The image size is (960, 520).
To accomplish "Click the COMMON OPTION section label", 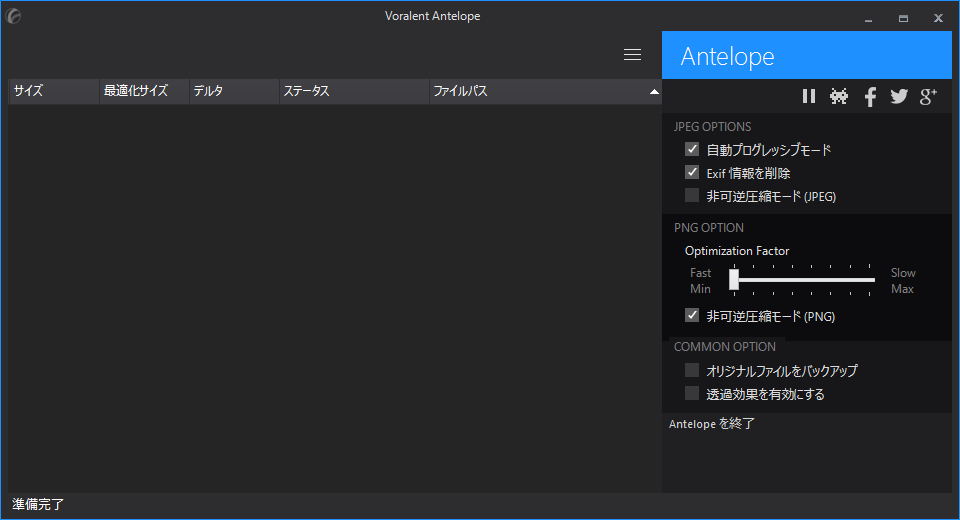I will click(x=725, y=347).
